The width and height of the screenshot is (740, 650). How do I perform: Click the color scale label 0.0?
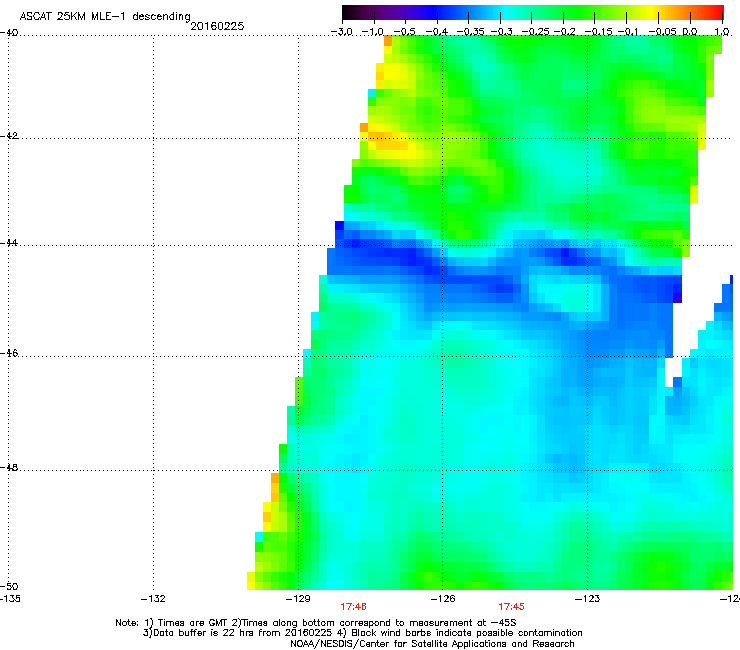pos(690,32)
